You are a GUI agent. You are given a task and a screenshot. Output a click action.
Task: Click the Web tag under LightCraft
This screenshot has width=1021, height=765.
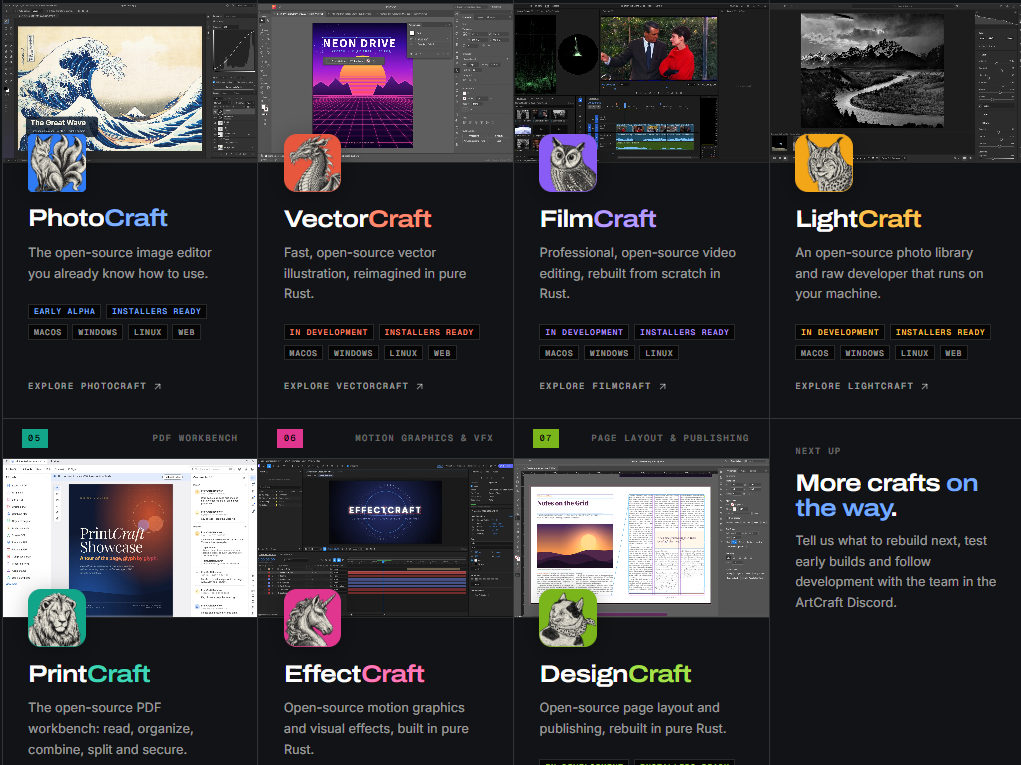click(x=953, y=353)
